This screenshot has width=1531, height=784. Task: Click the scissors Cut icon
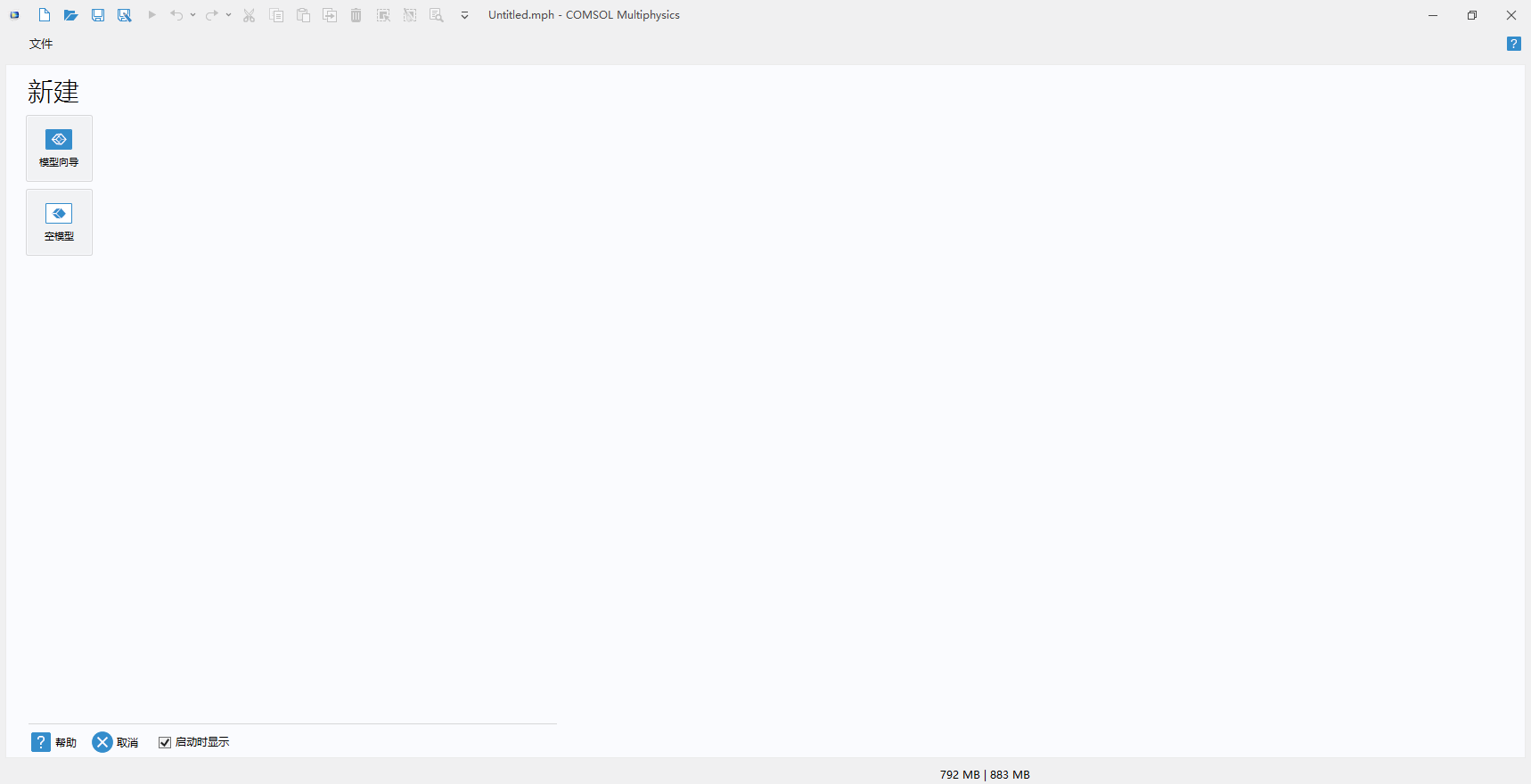pos(250,15)
